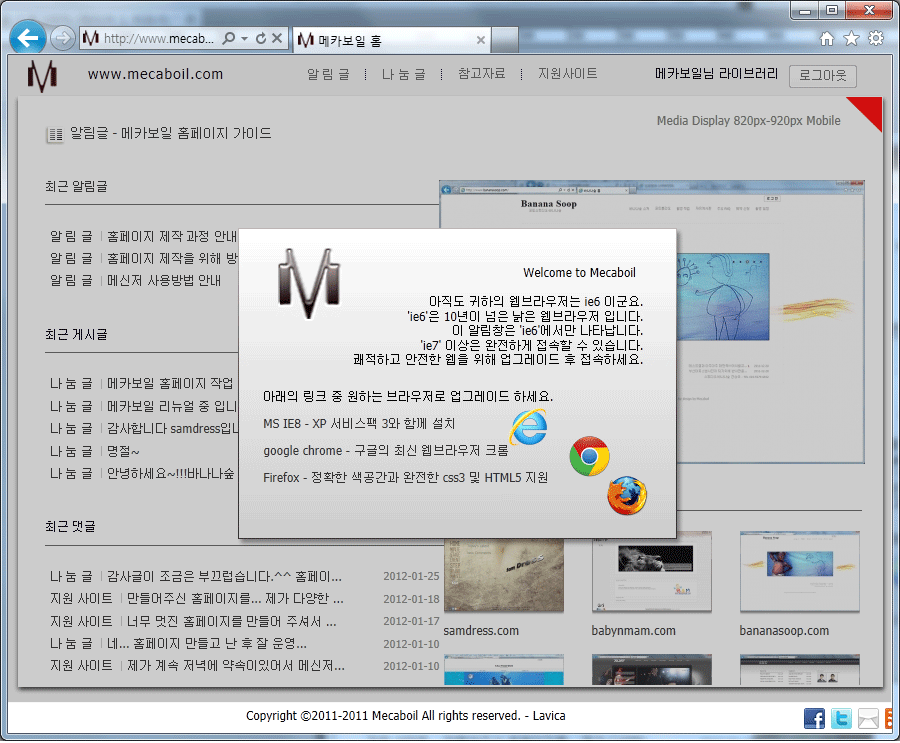Open browser Tools gear icon
Image resolution: width=900 pixels, height=743 pixels.
pyautogui.click(x=876, y=38)
